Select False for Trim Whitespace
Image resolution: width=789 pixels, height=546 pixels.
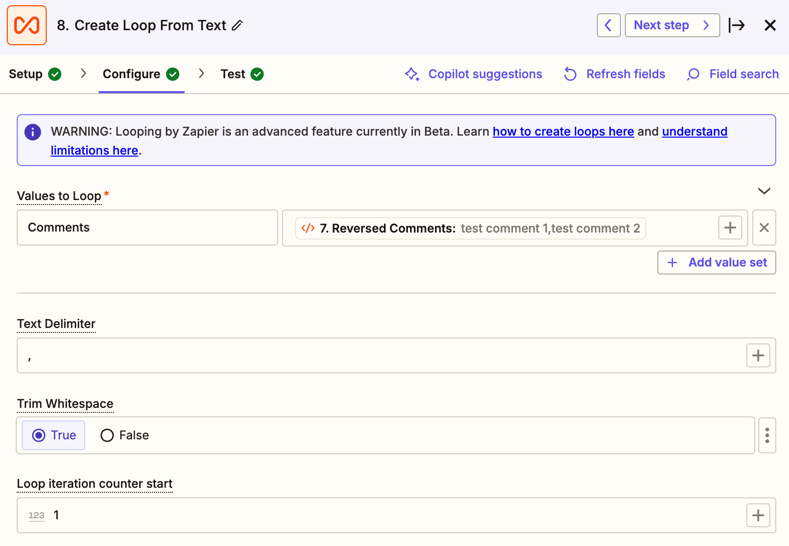(125, 435)
